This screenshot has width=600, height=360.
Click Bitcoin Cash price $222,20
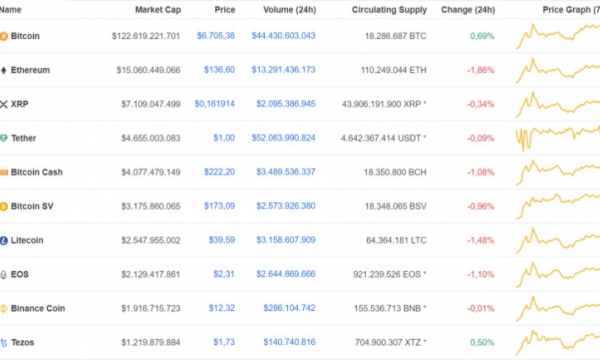coord(219,172)
